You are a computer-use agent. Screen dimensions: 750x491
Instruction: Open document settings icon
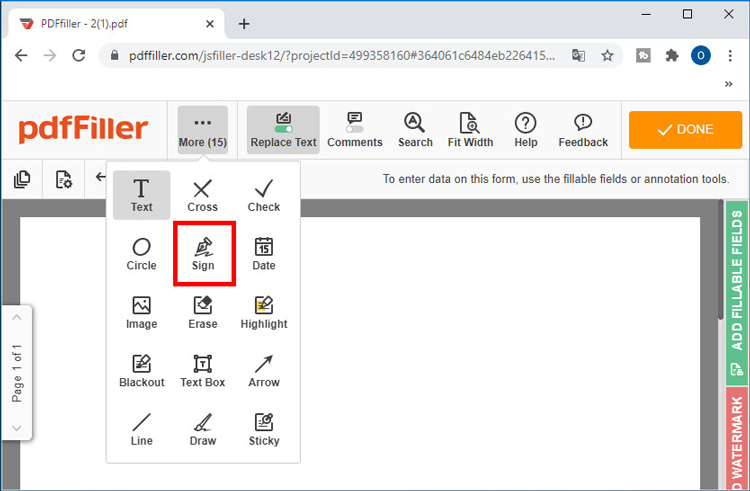(64, 179)
